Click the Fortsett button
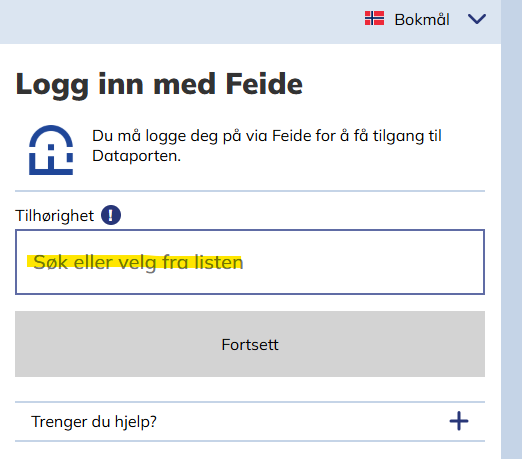Viewport: 522px width, 459px height. click(250, 344)
